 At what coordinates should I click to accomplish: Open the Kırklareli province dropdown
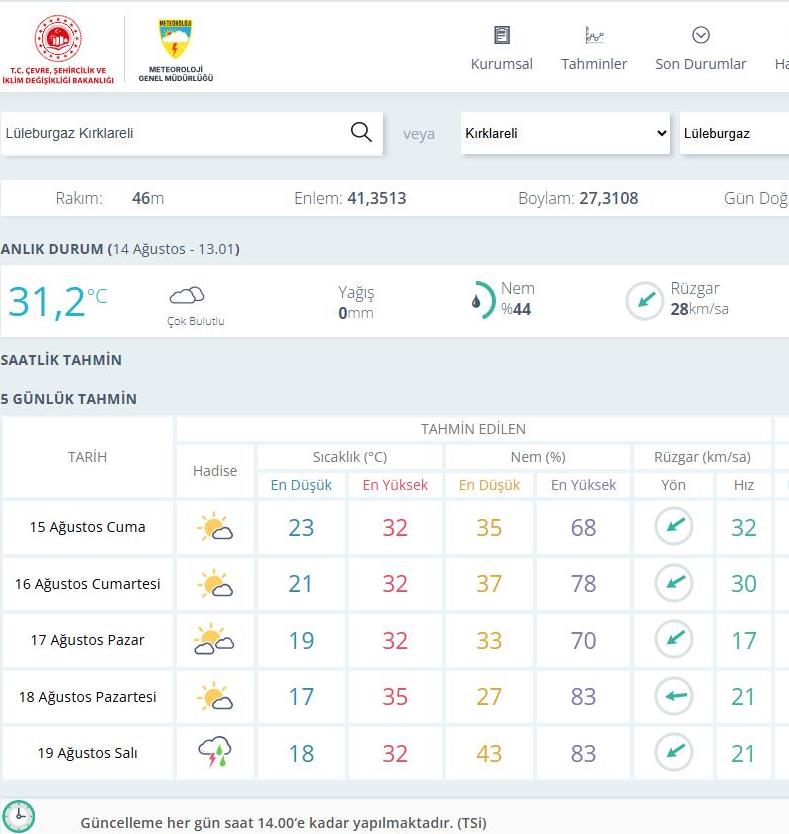click(x=565, y=133)
